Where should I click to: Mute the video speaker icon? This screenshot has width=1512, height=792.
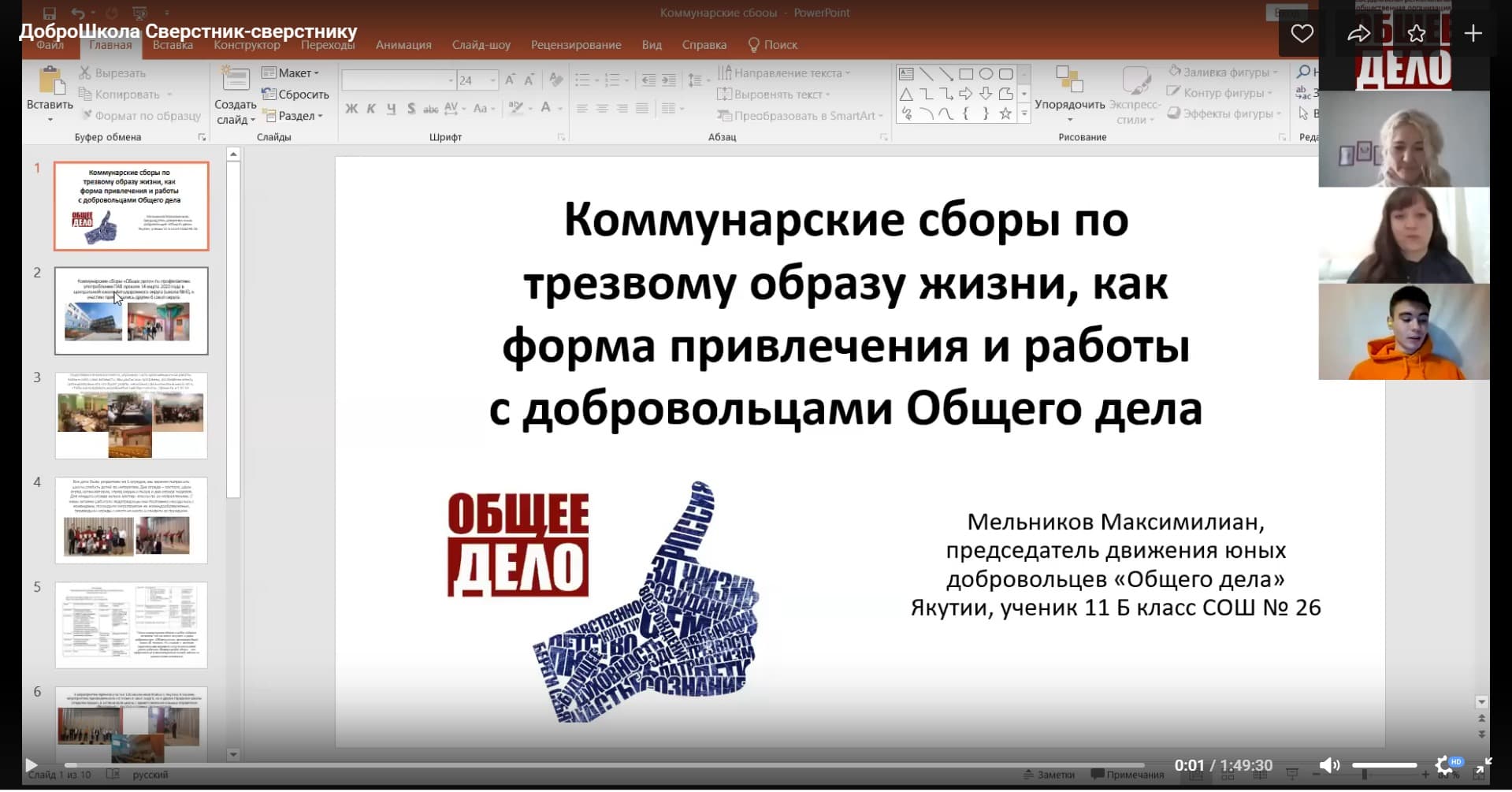point(1329,764)
